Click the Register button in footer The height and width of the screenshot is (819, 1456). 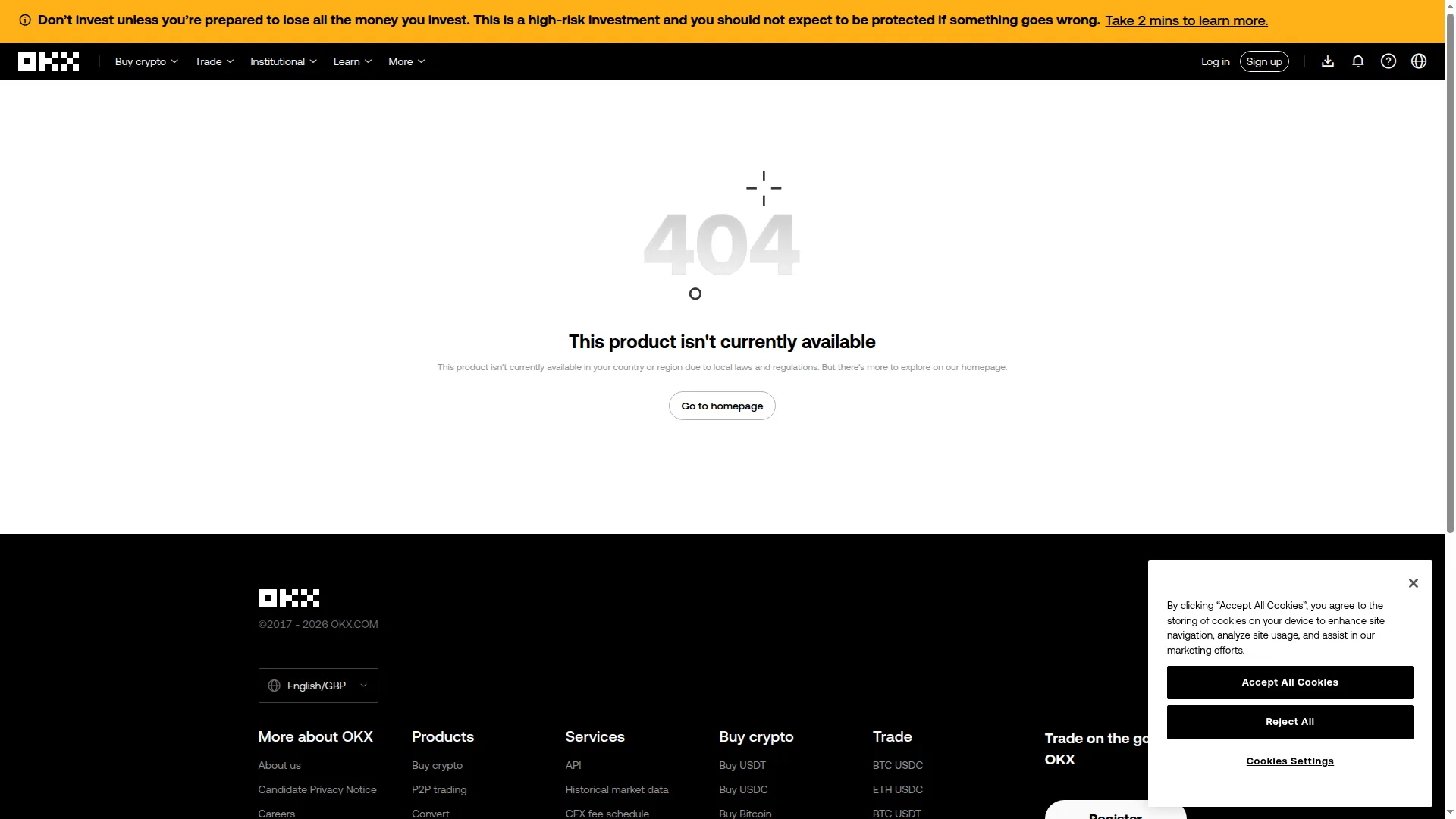(x=1115, y=811)
